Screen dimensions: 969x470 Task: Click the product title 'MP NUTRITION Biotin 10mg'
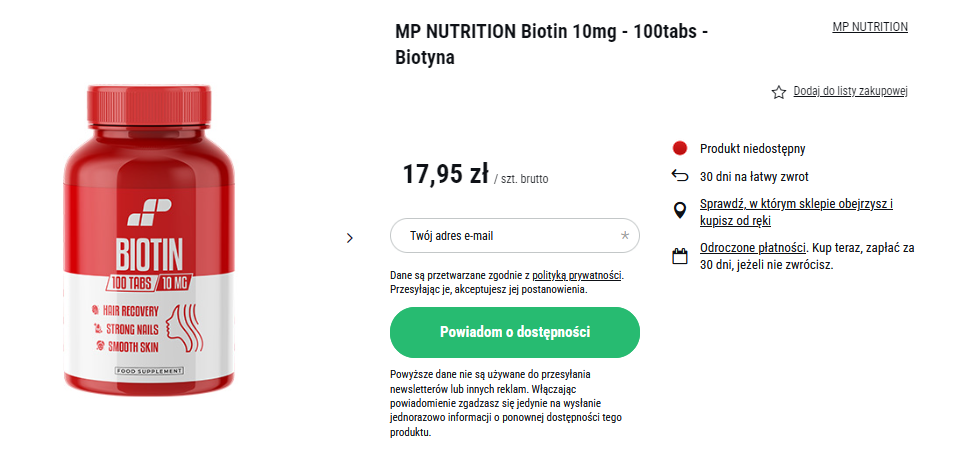pyautogui.click(x=551, y=44)
